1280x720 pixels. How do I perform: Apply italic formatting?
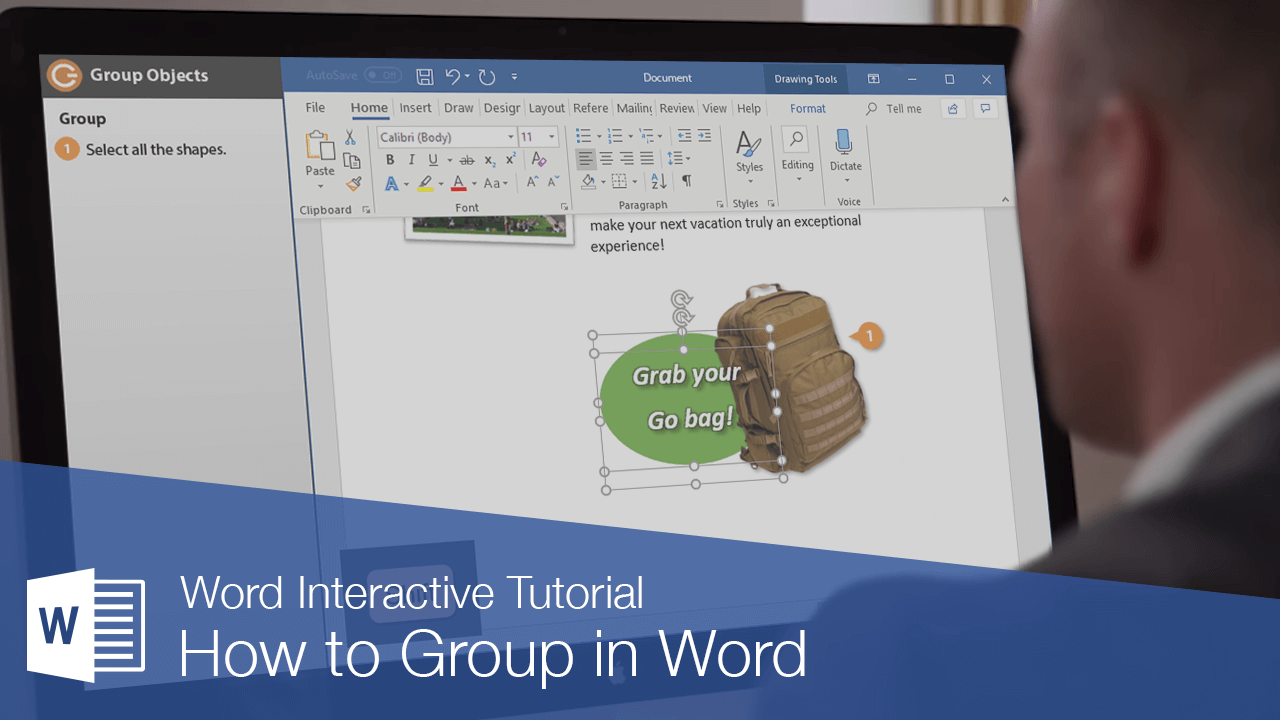click(x=411, y=159)
